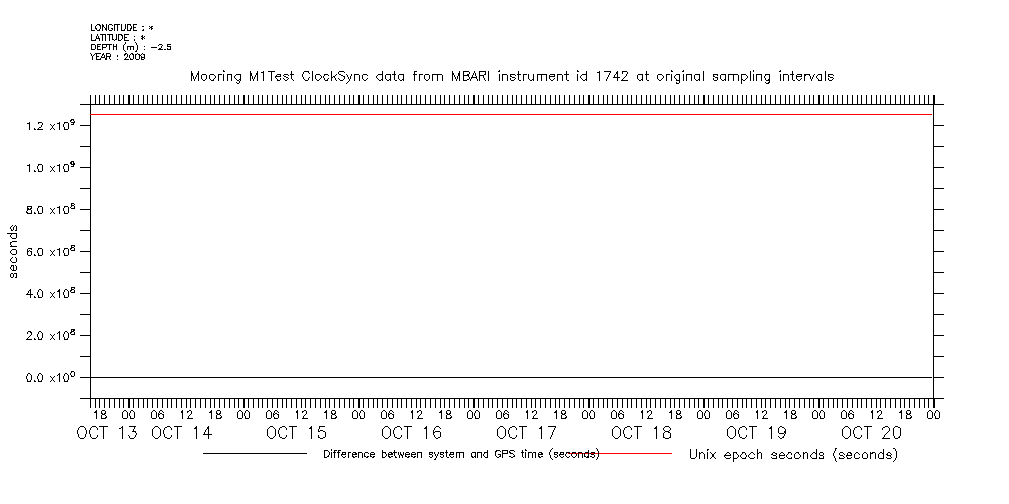
Task: Click the black zero-level data line in plot
Action: 511,377
